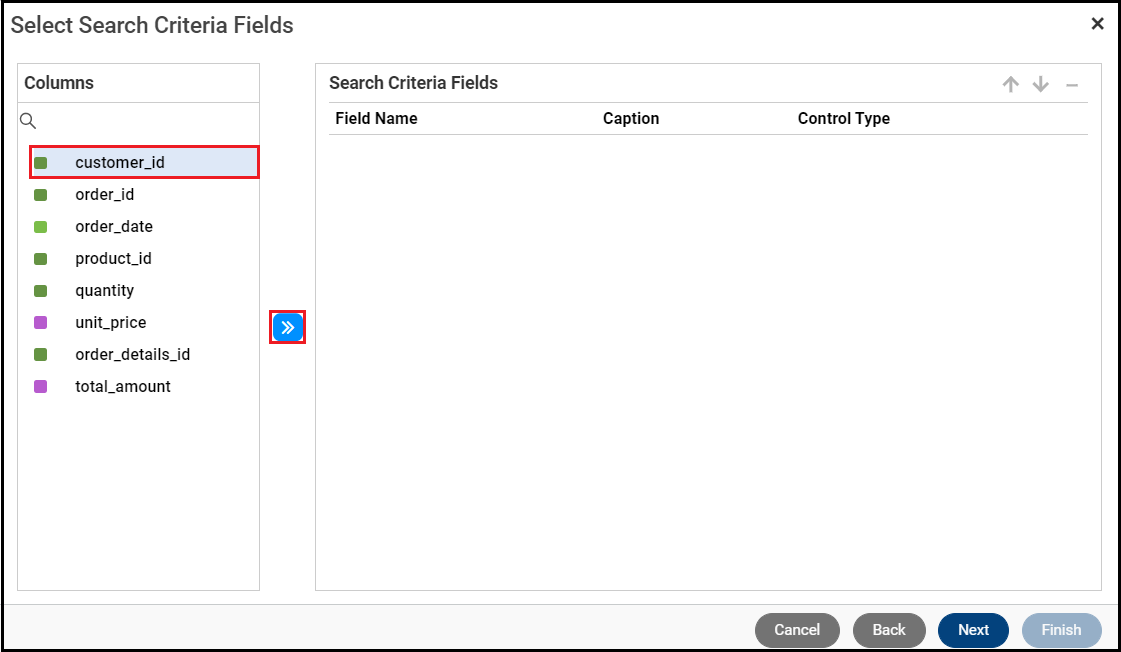Click the purple icon beside unit_price
This screenshot has height=652, width=1121.
(41, 323)
